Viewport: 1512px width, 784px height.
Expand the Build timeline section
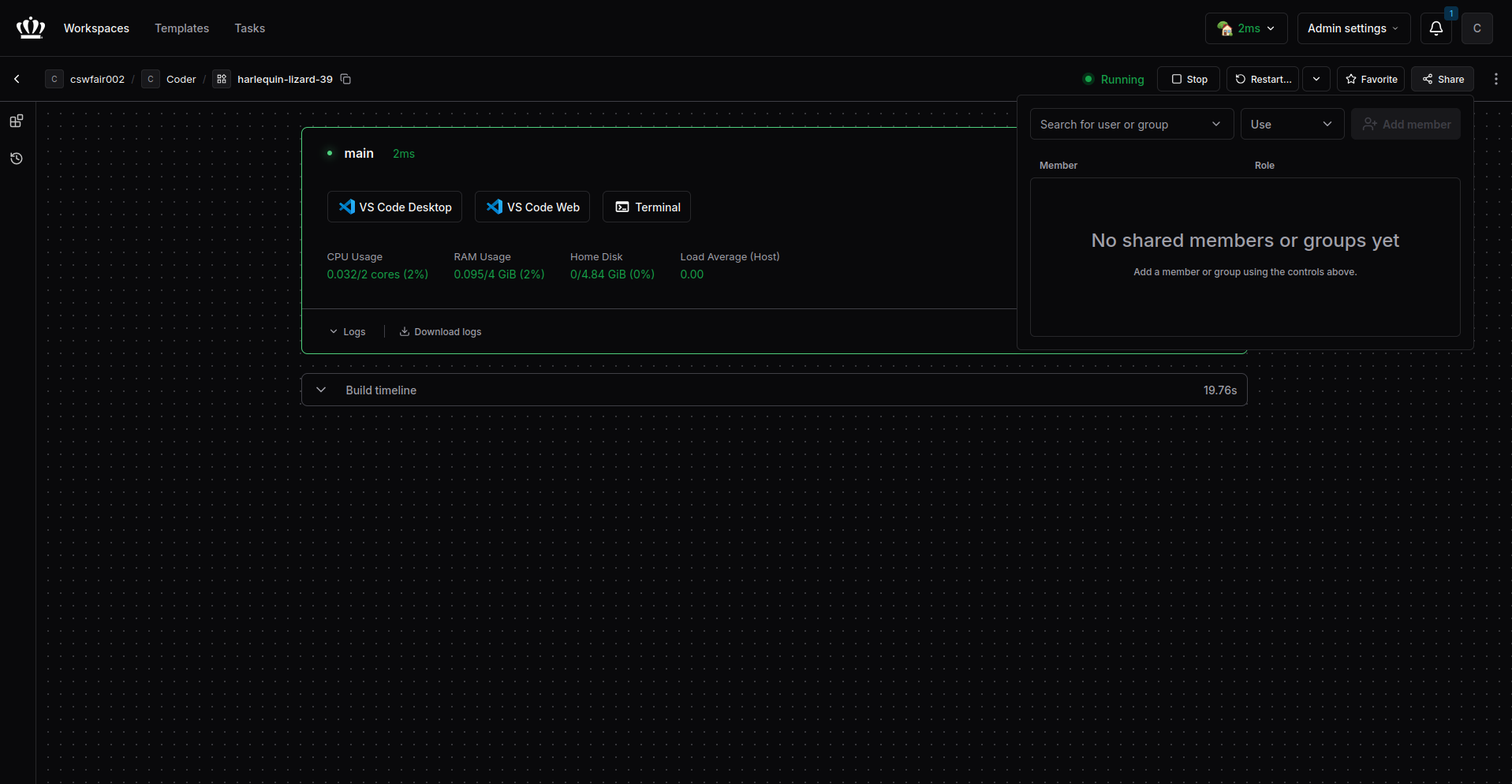point(321,390)
